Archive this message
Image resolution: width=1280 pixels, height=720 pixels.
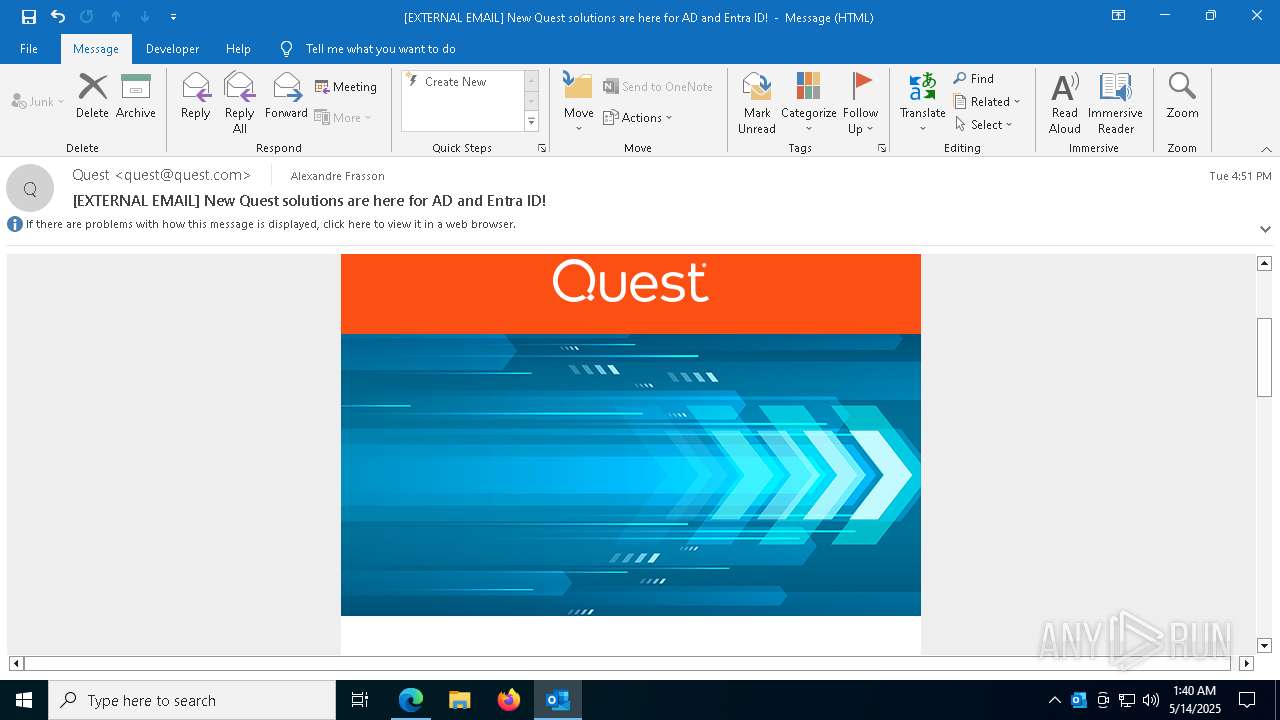coord(136,96)
